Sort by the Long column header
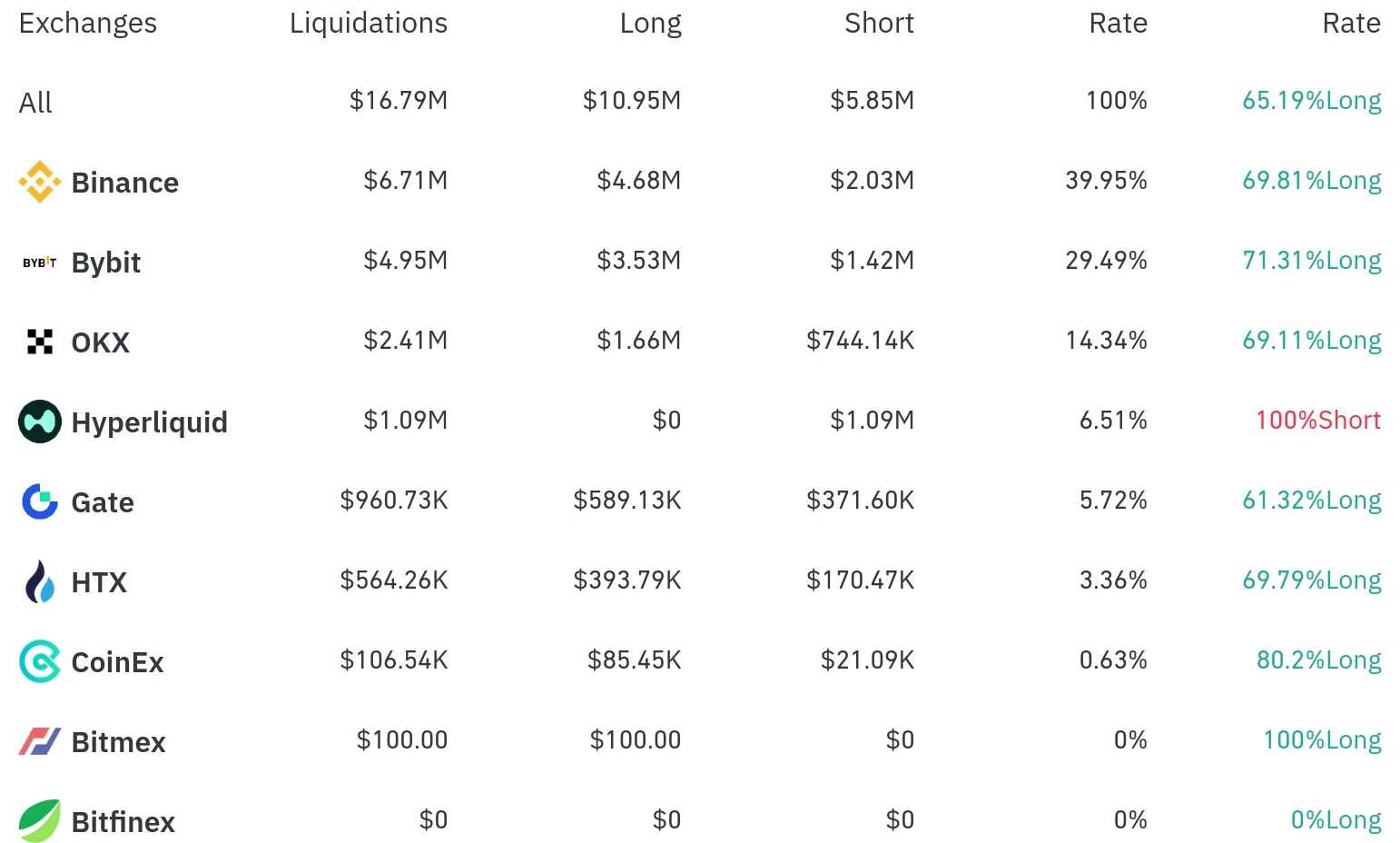 pyautogui.click(x=650, y=24)
